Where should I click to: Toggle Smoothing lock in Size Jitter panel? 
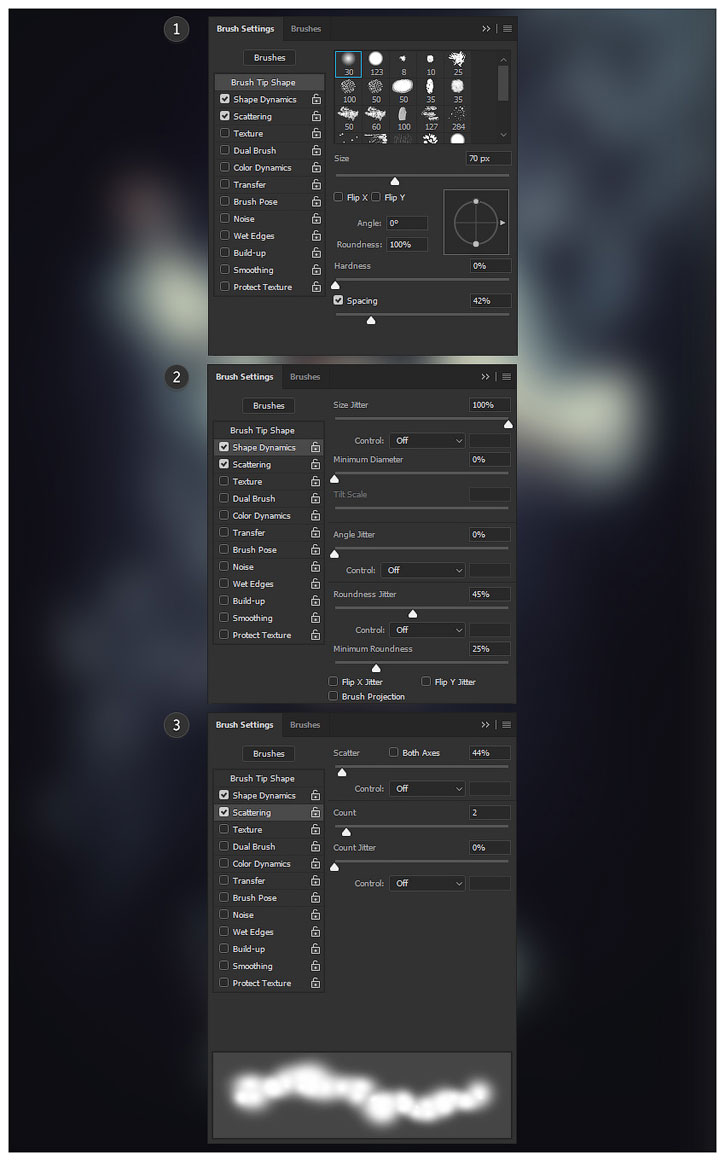click(x=315, y=618)
